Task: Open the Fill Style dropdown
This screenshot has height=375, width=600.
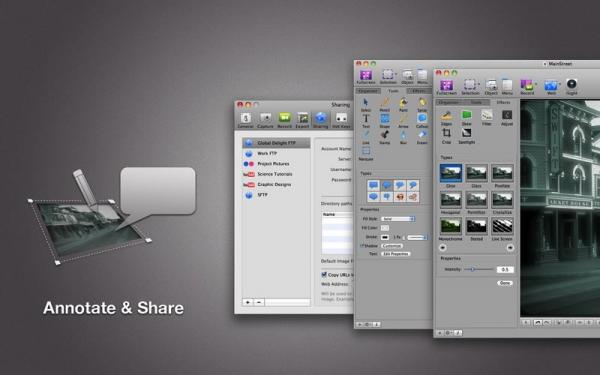Action: [x=398, y=218]
